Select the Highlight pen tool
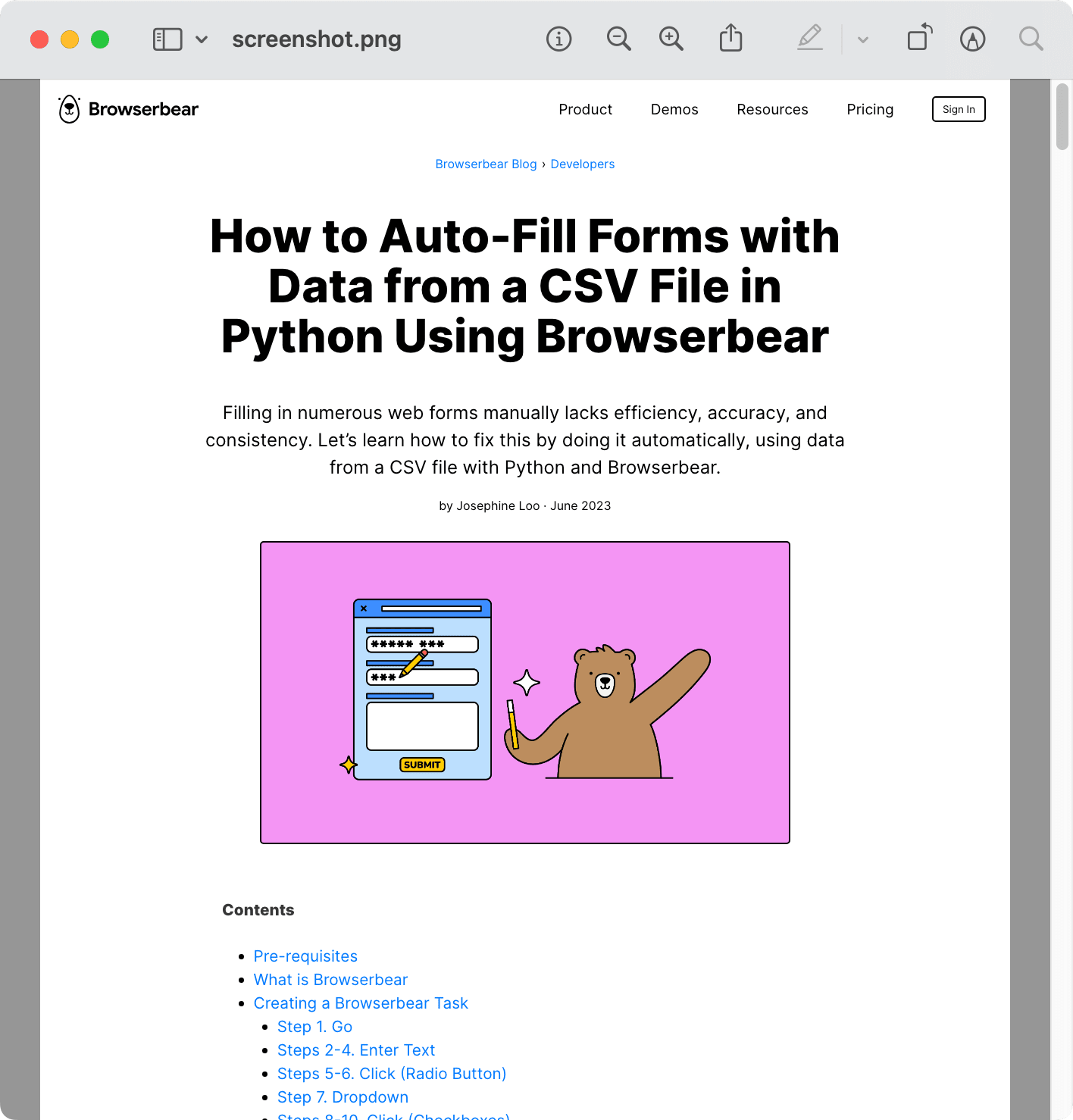This screenshot has width=1073, height=1120. pyautogui.click(x=810, y=38)
